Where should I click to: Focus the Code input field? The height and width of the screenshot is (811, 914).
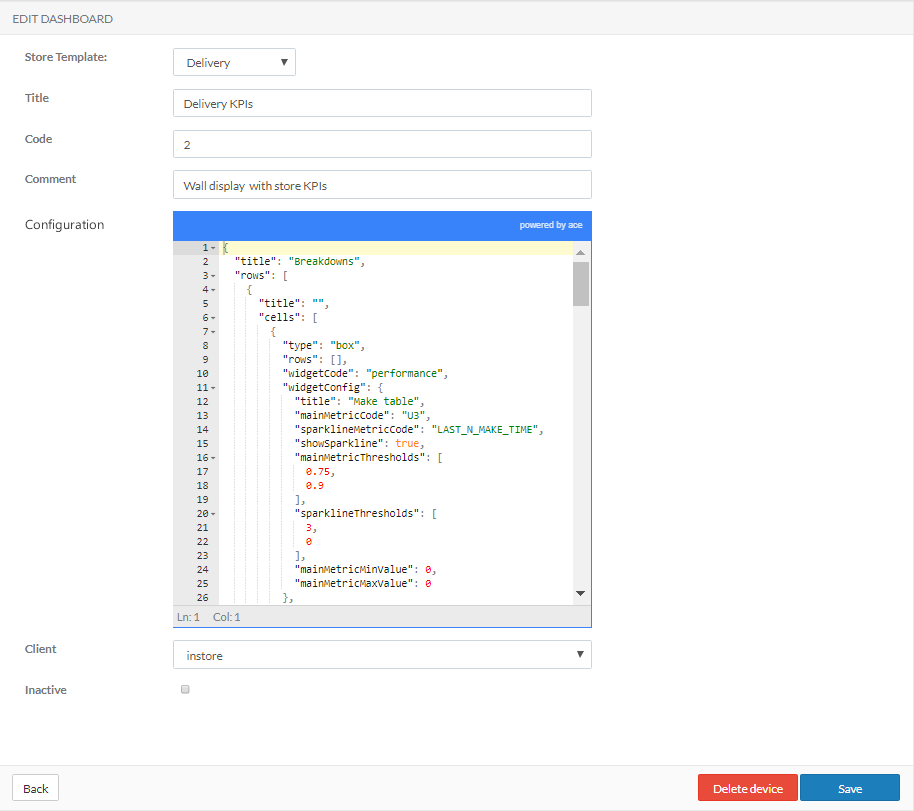382,144
